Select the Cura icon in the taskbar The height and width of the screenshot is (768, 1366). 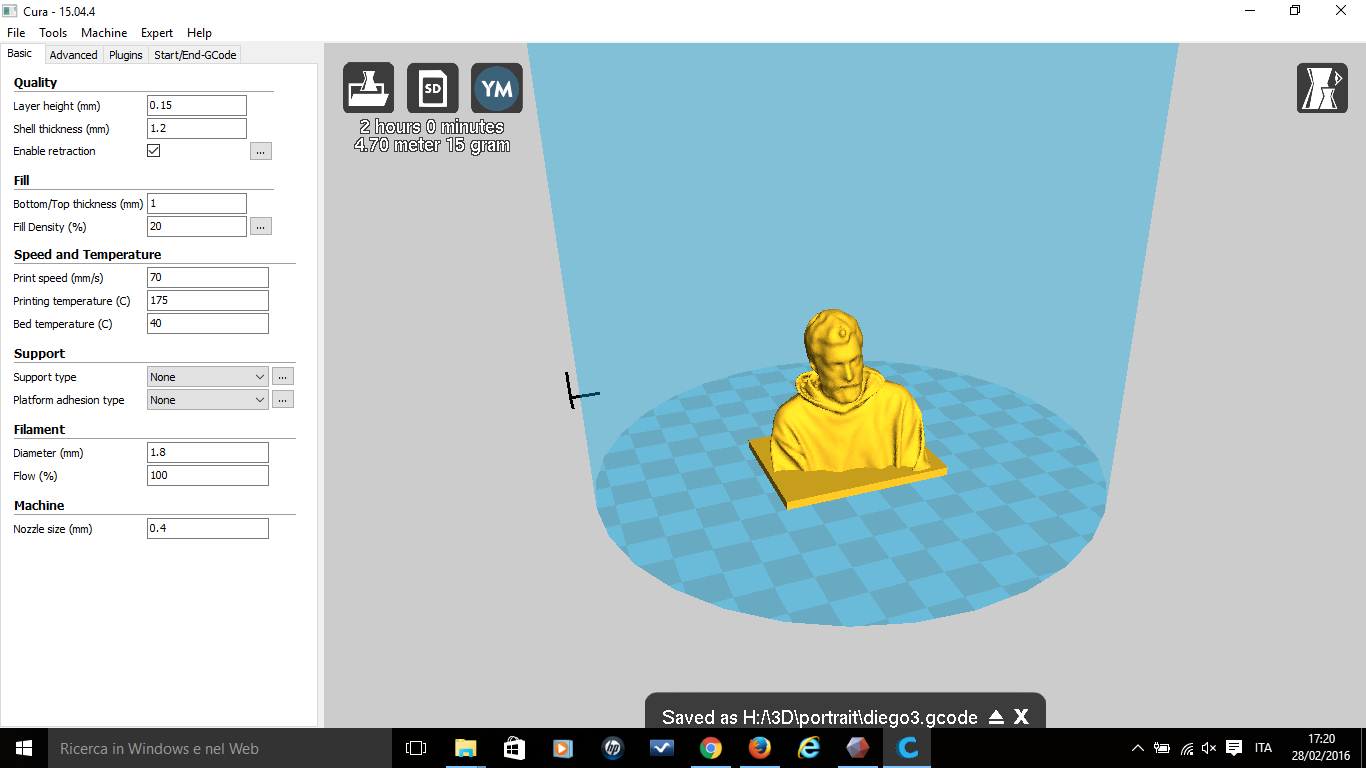pos(906,748)
